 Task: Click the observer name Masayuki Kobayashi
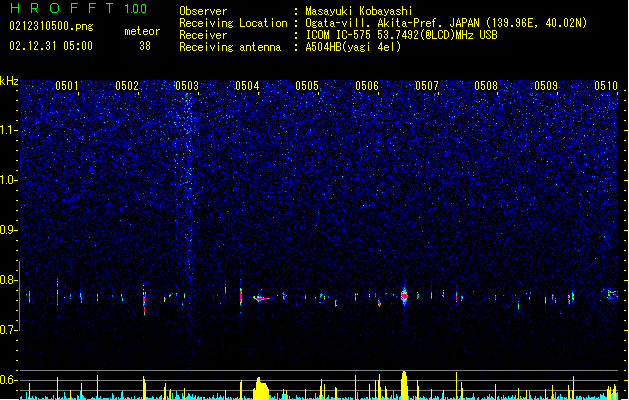(x=359, y=11)
